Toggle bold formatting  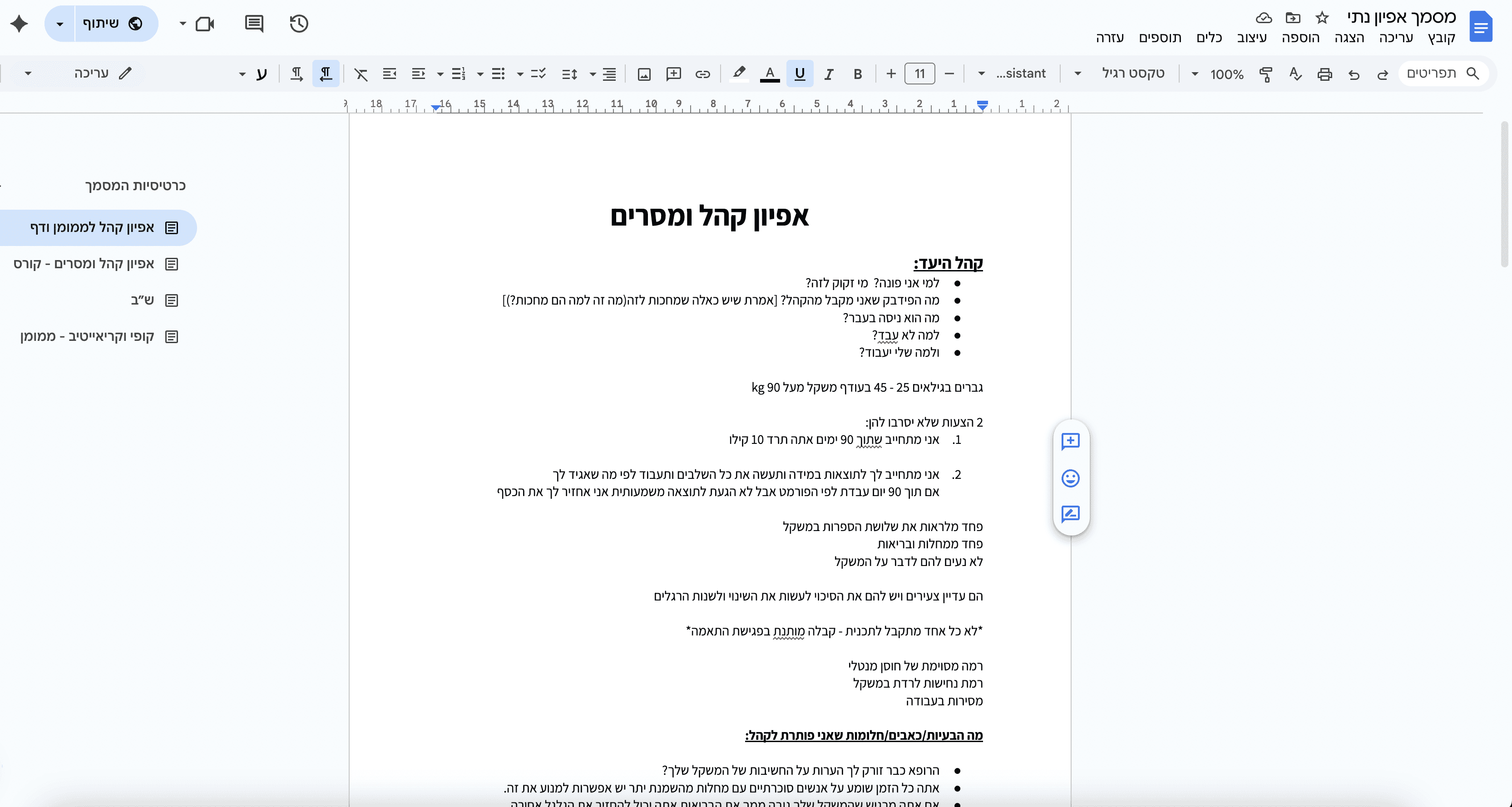pyautogui.click(x=858, y=74)
